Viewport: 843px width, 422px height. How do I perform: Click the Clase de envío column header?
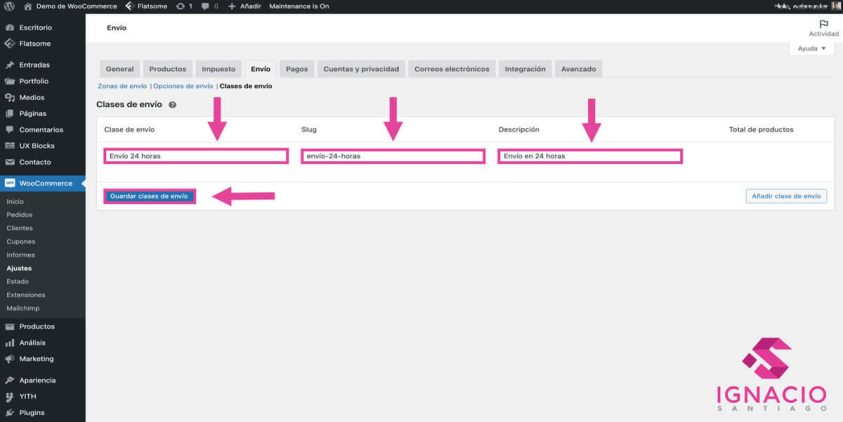tap(130, 130)
